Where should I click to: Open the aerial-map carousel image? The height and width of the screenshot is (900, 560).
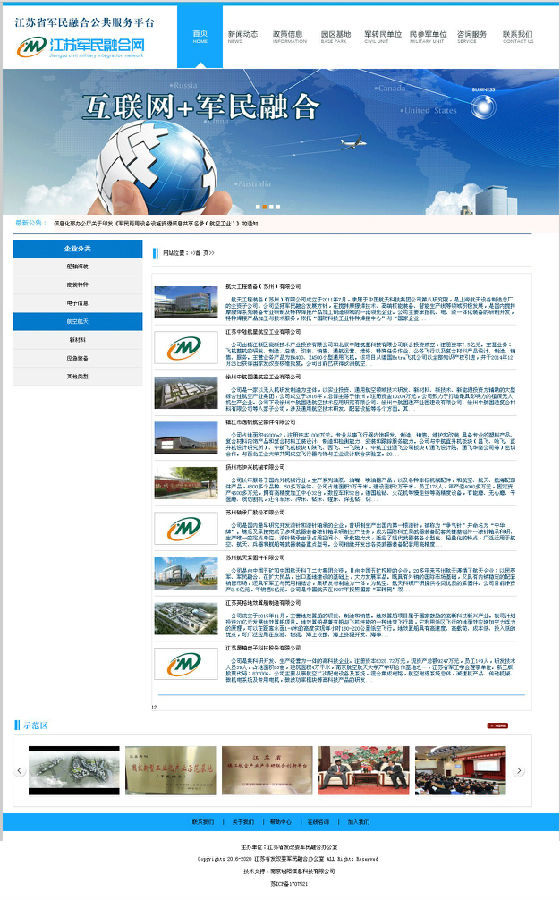coord(75,770)
